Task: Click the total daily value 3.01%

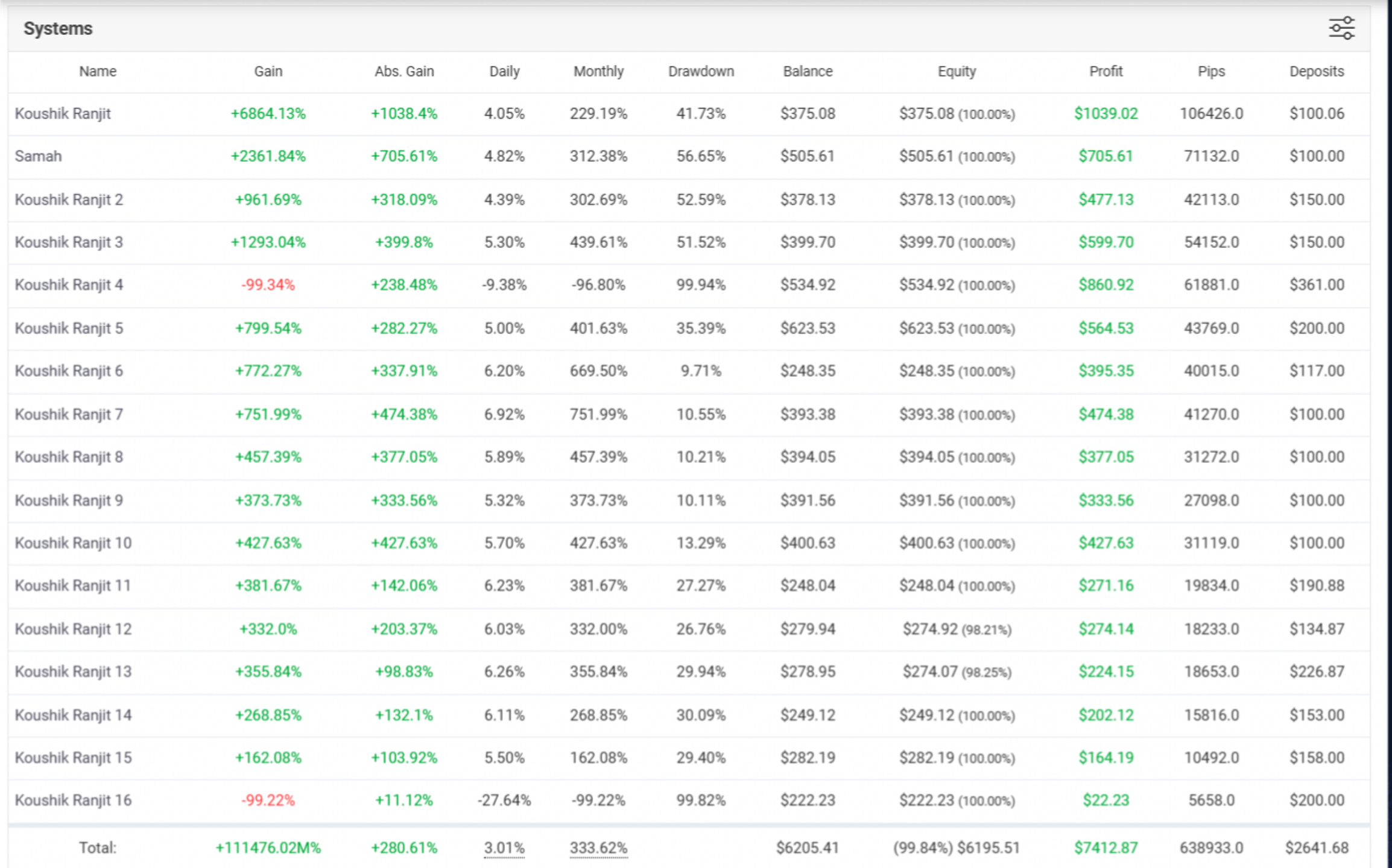Action: coord(504,848)
